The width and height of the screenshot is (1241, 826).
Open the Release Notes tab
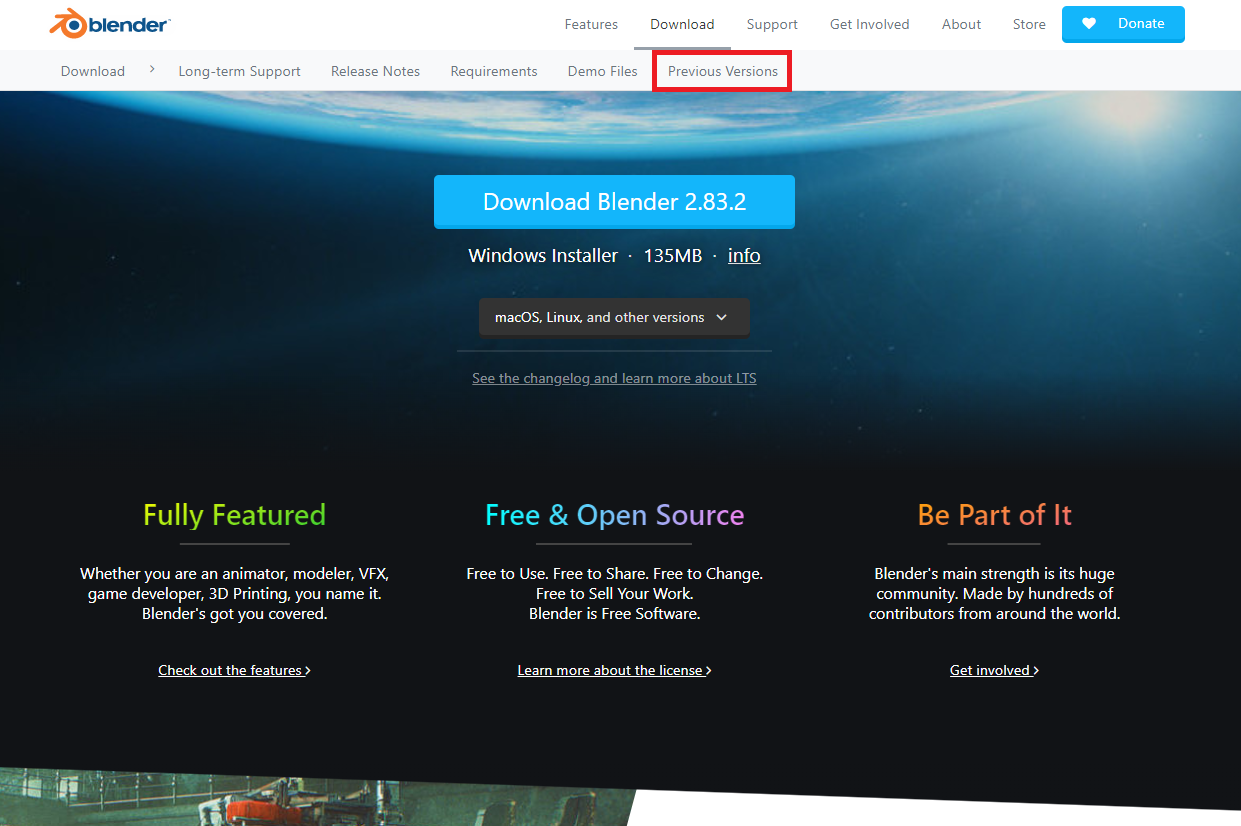[x=375, y=71]
